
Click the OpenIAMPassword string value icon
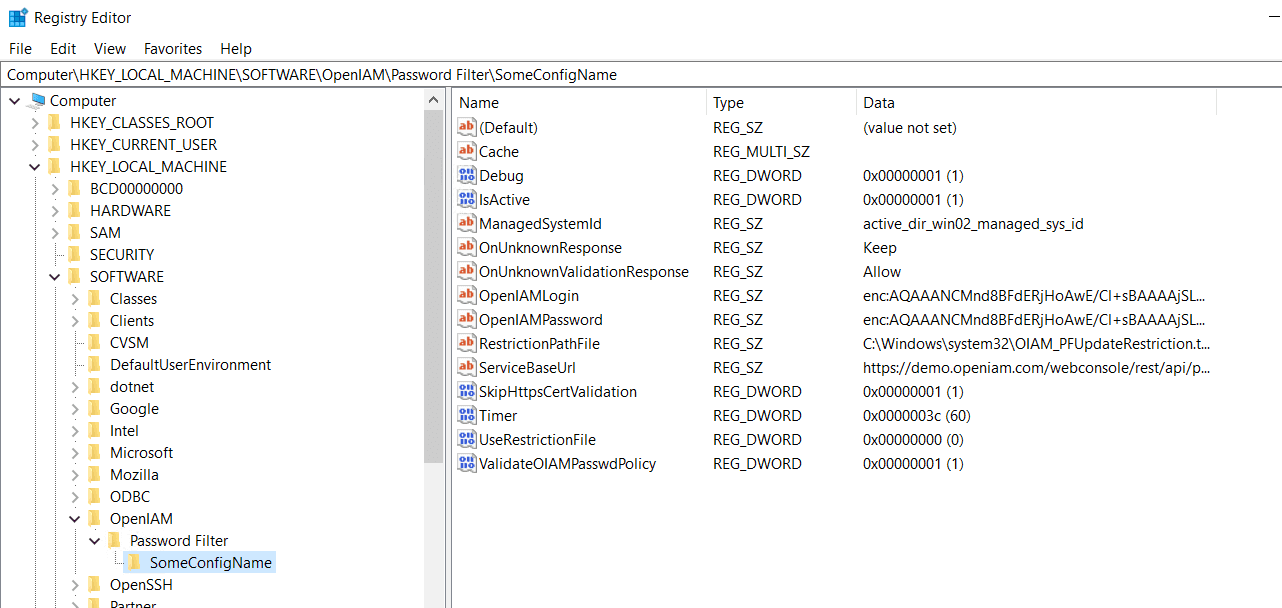(467, 320)
